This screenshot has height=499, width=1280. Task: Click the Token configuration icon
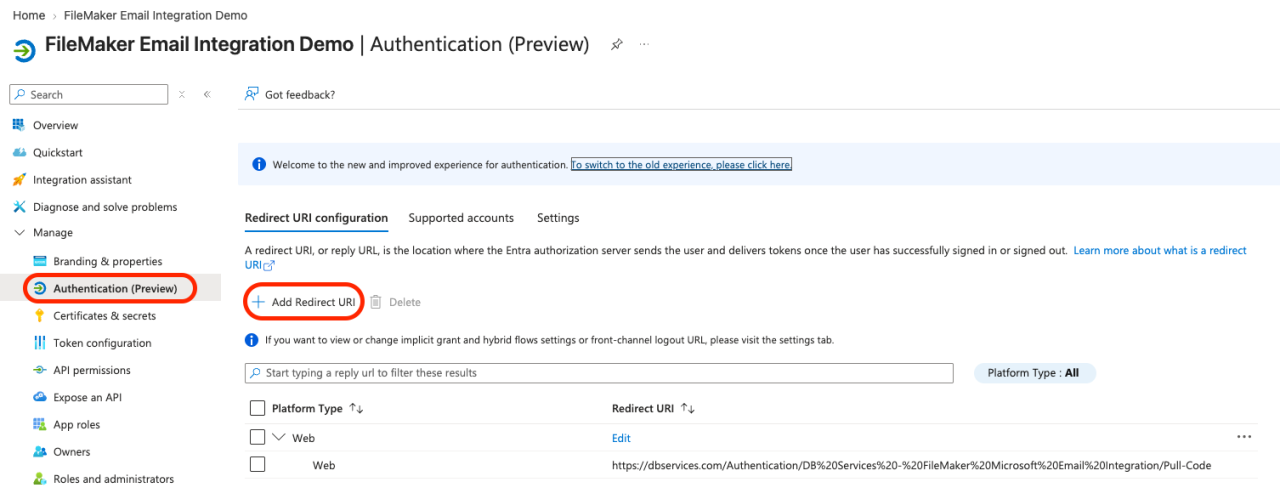coord(40,343)
